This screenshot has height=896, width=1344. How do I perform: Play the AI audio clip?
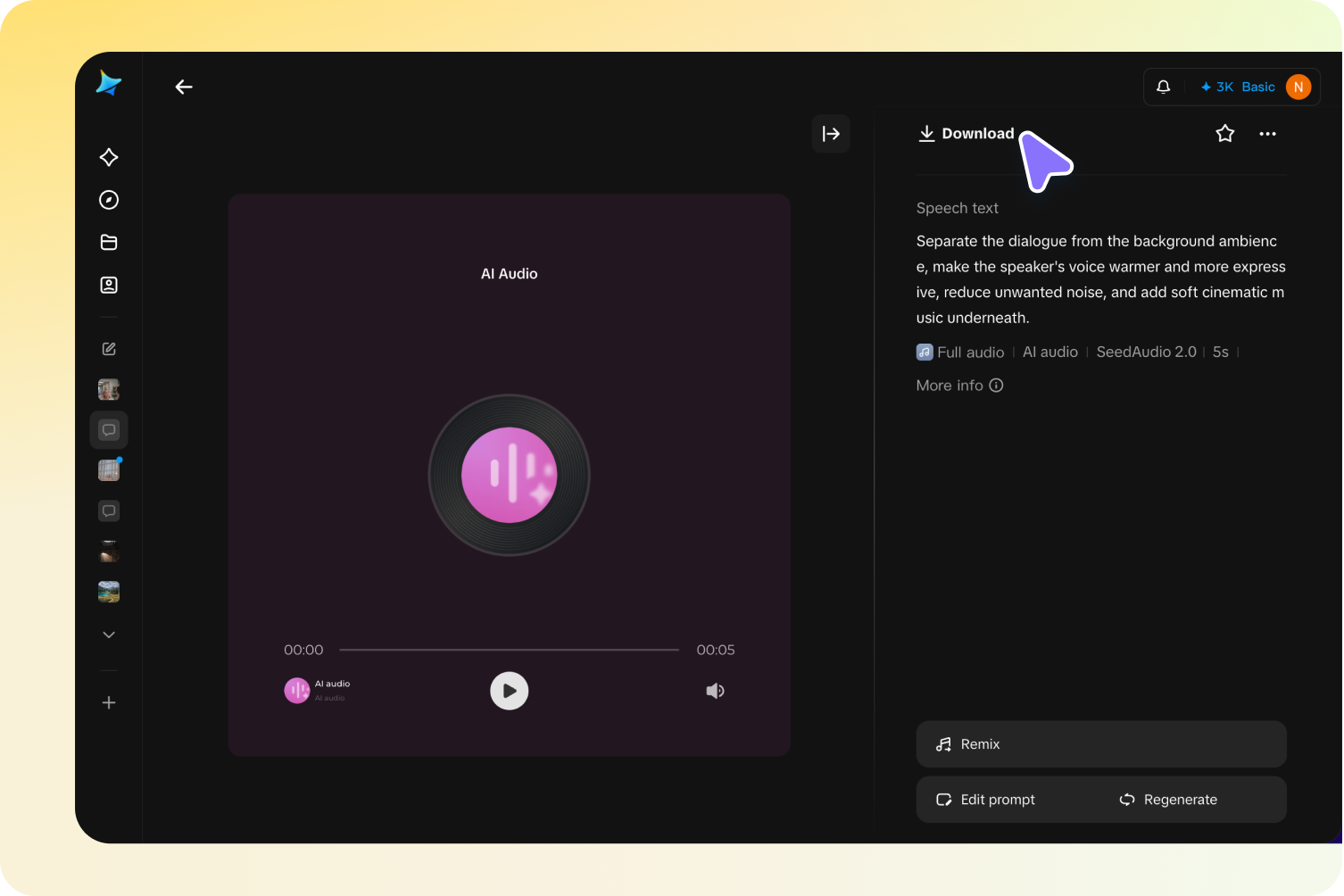510,691
